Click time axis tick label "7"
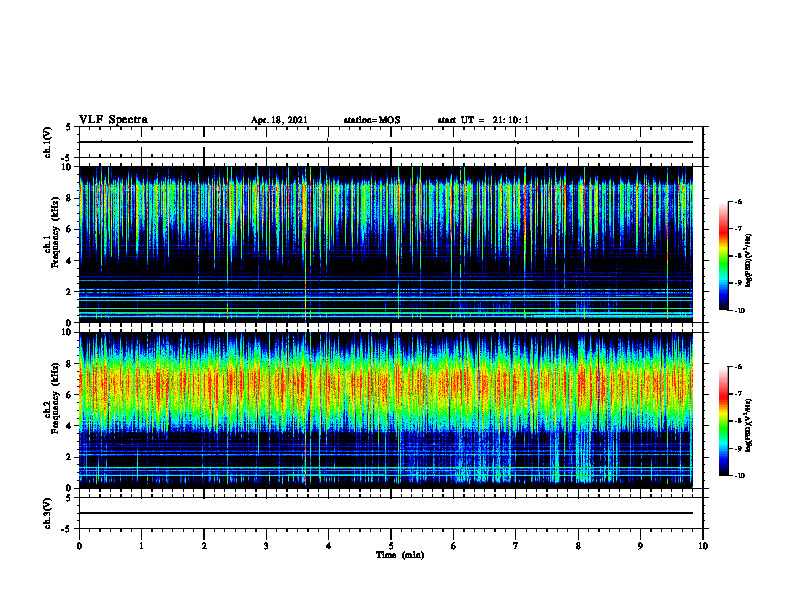This screenshot has width=792, height=612. point(516,546)
